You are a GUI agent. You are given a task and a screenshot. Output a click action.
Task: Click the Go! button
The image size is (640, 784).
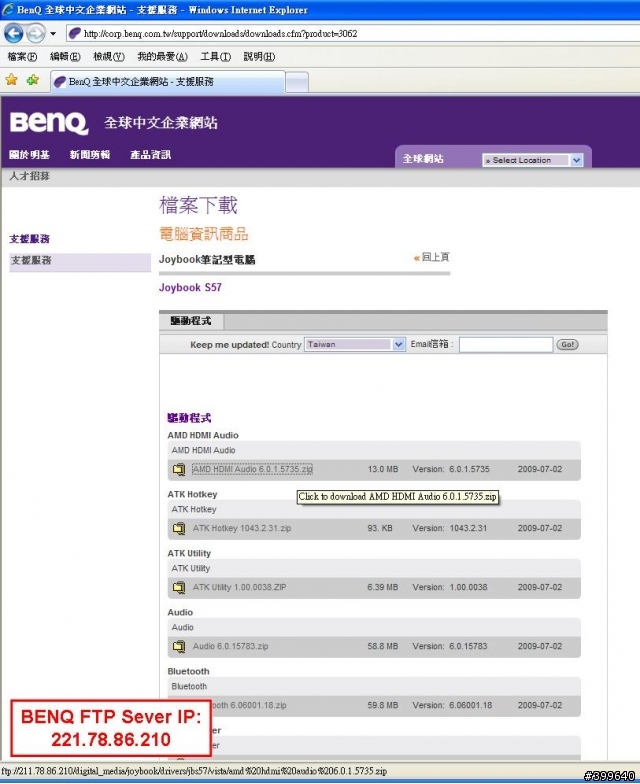(568, 344)
